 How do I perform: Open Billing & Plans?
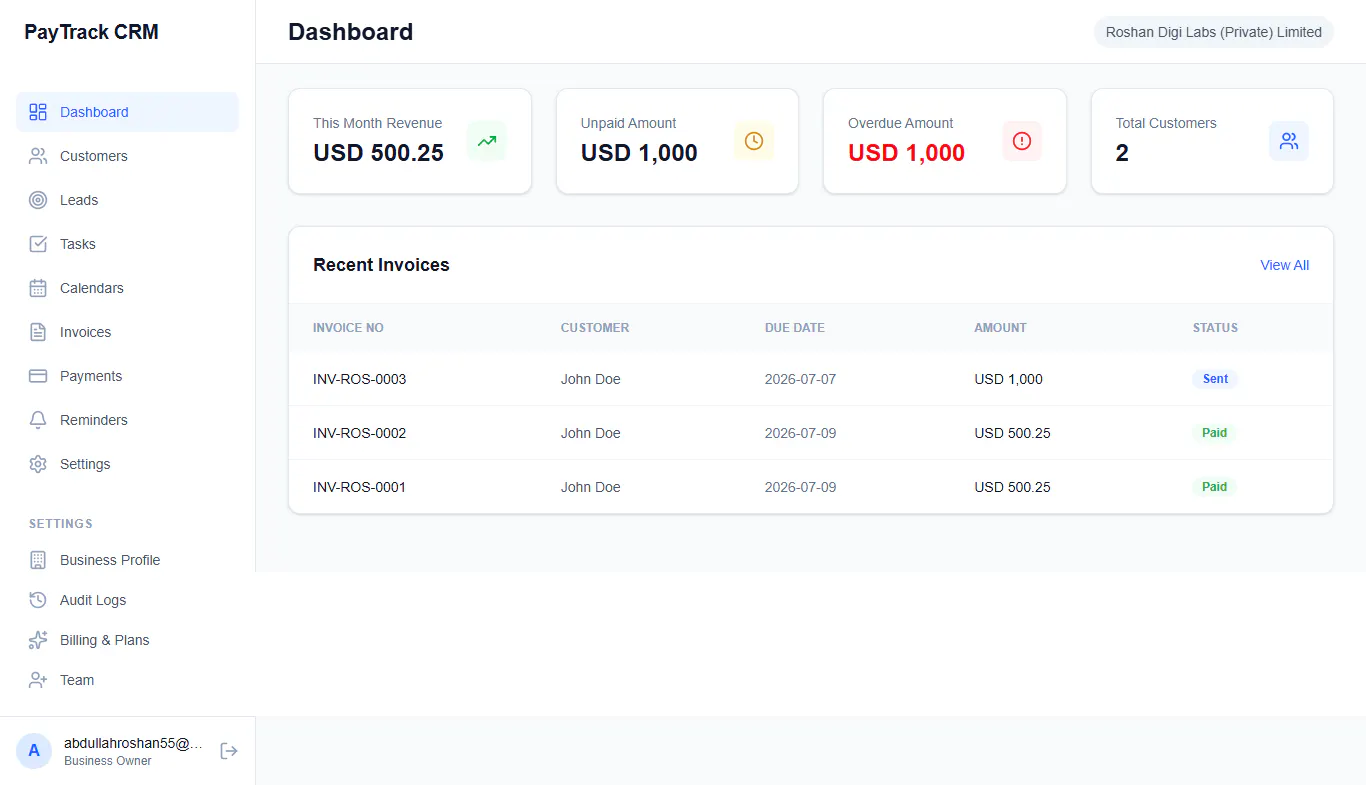coord(127,640)
